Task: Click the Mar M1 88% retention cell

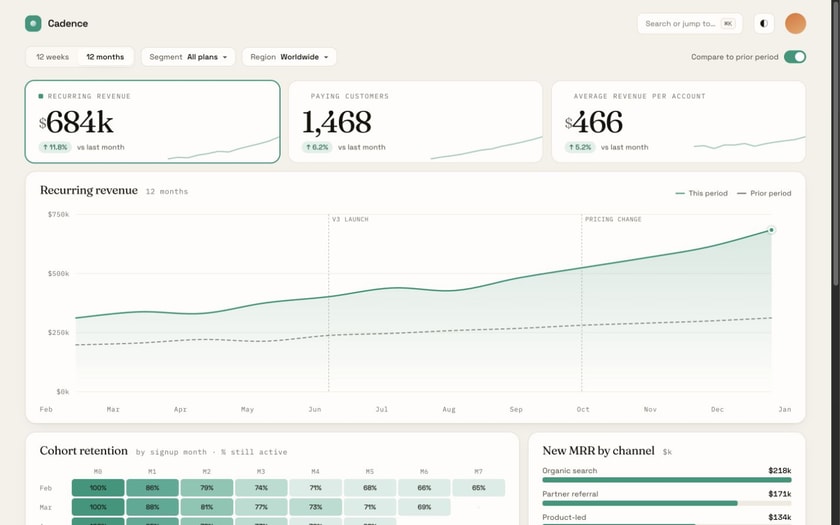Action: [153, 507]
